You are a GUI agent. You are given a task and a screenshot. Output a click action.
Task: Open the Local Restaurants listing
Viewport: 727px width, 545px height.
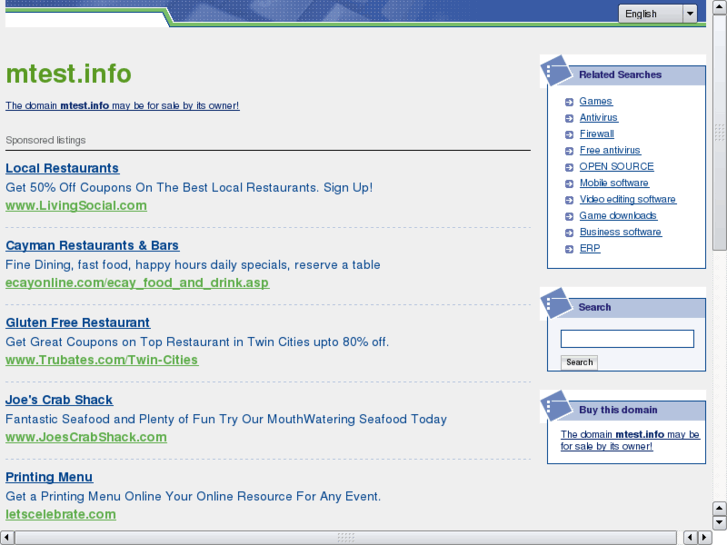click(62, 168)
